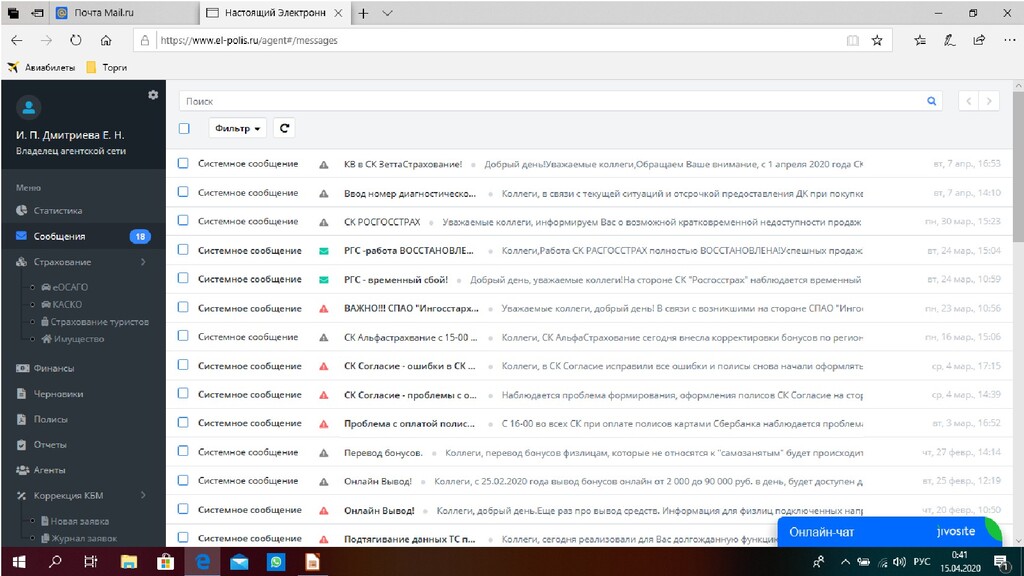Expand the Коррекция КБМ menu chevron
Viewport: 1024px width, 576px height.
tap(143, 495)
